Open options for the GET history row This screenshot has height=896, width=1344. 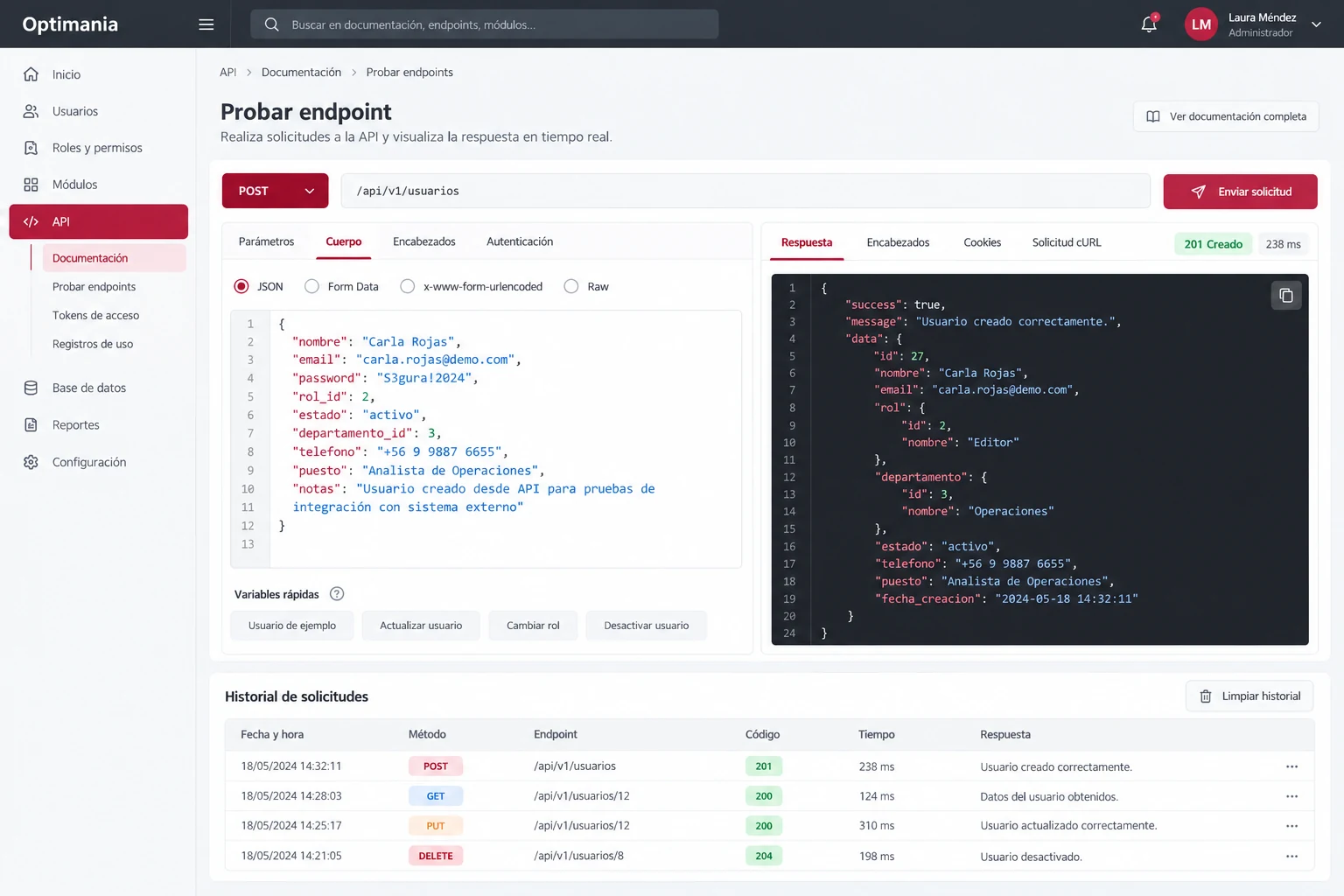[1291, 796]
